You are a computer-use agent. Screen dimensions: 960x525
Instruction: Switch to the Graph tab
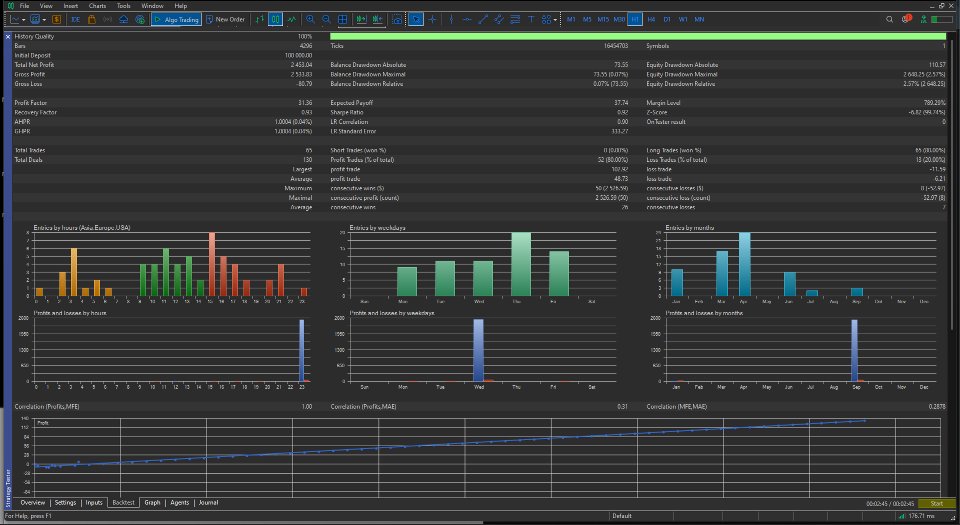pyautogui.click(x=152, y=503)
